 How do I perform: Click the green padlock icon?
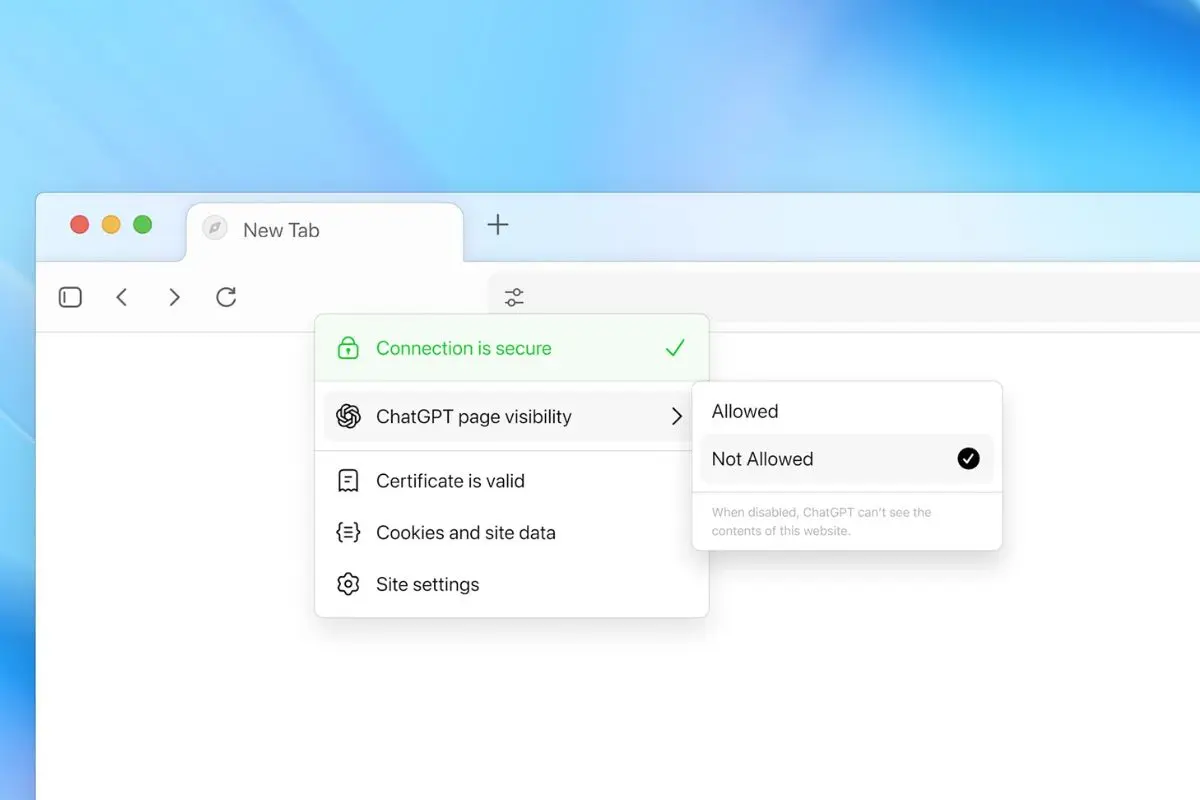coord(348,348)
